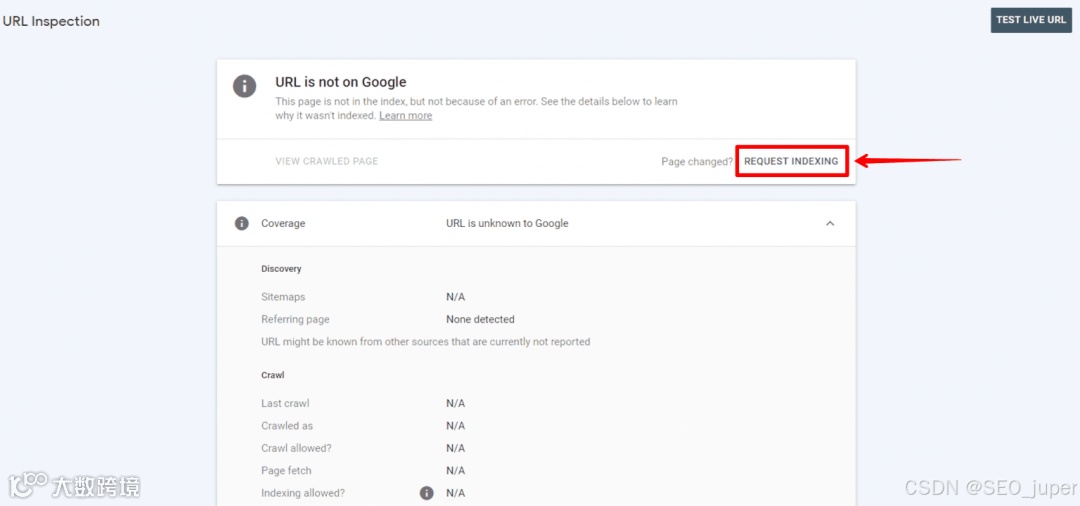Viewport: 1080px width, 506px height.
Task: Open the VIEW CRAWLED PAGE option
Action: (x=326, y=161)
